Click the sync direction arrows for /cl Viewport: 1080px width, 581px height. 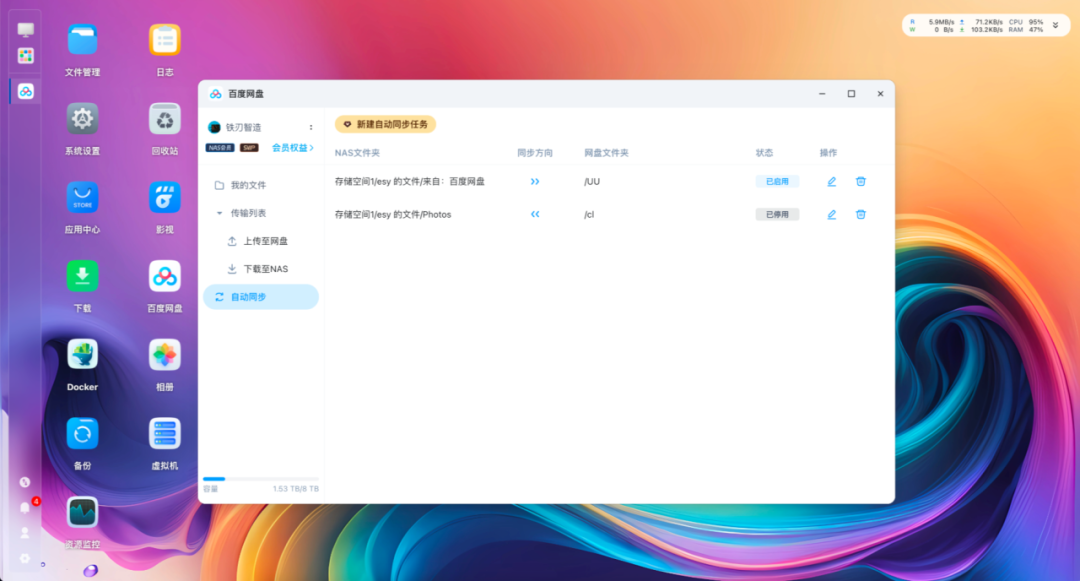coord(535,215)
